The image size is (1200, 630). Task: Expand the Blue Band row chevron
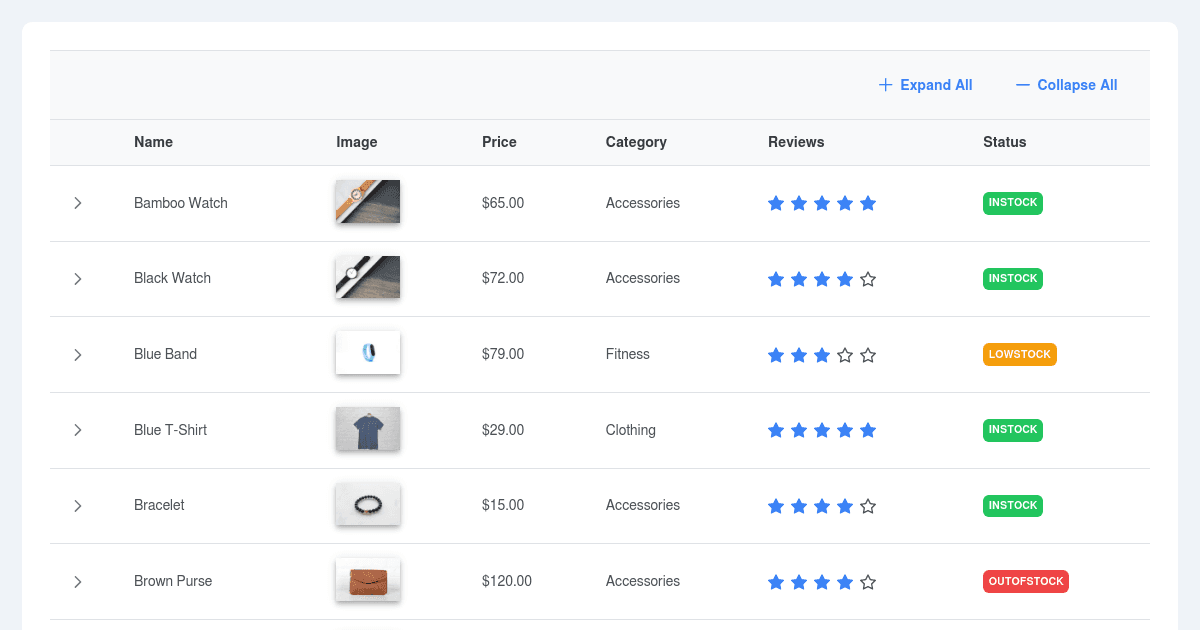point(78,354)
